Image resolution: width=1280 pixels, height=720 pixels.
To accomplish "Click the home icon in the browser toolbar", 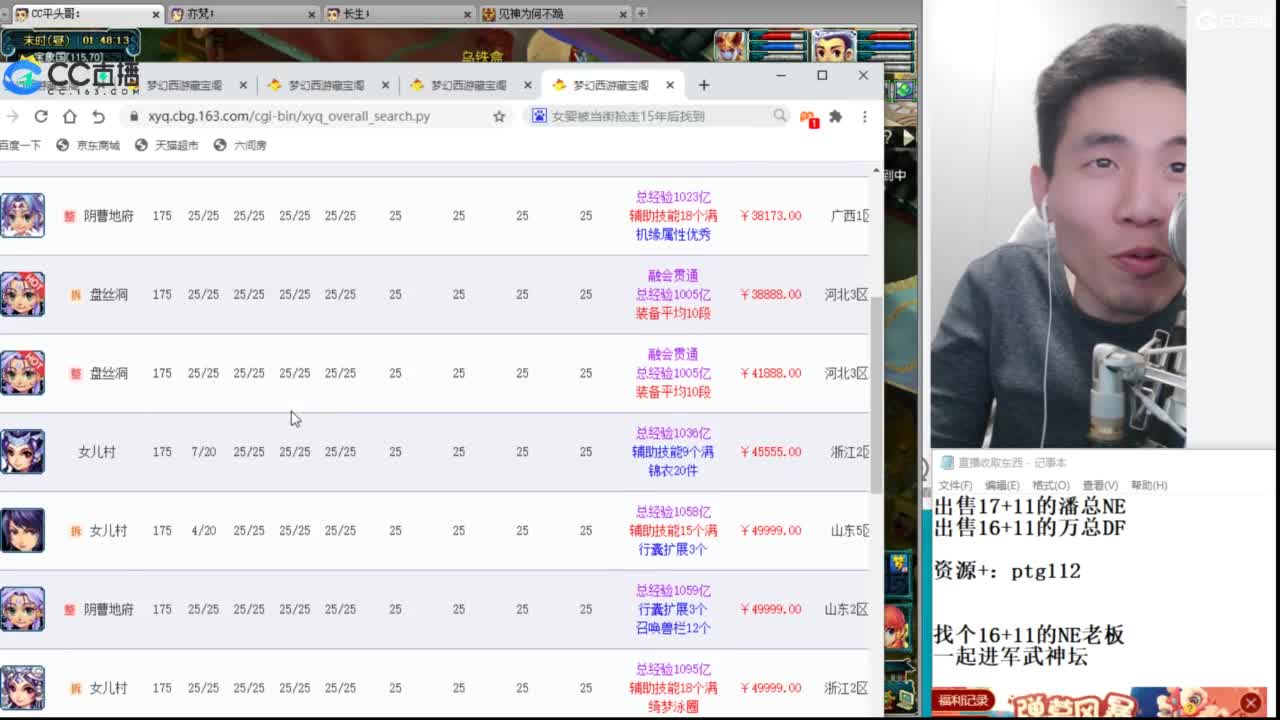I will [x=68, y=117].
